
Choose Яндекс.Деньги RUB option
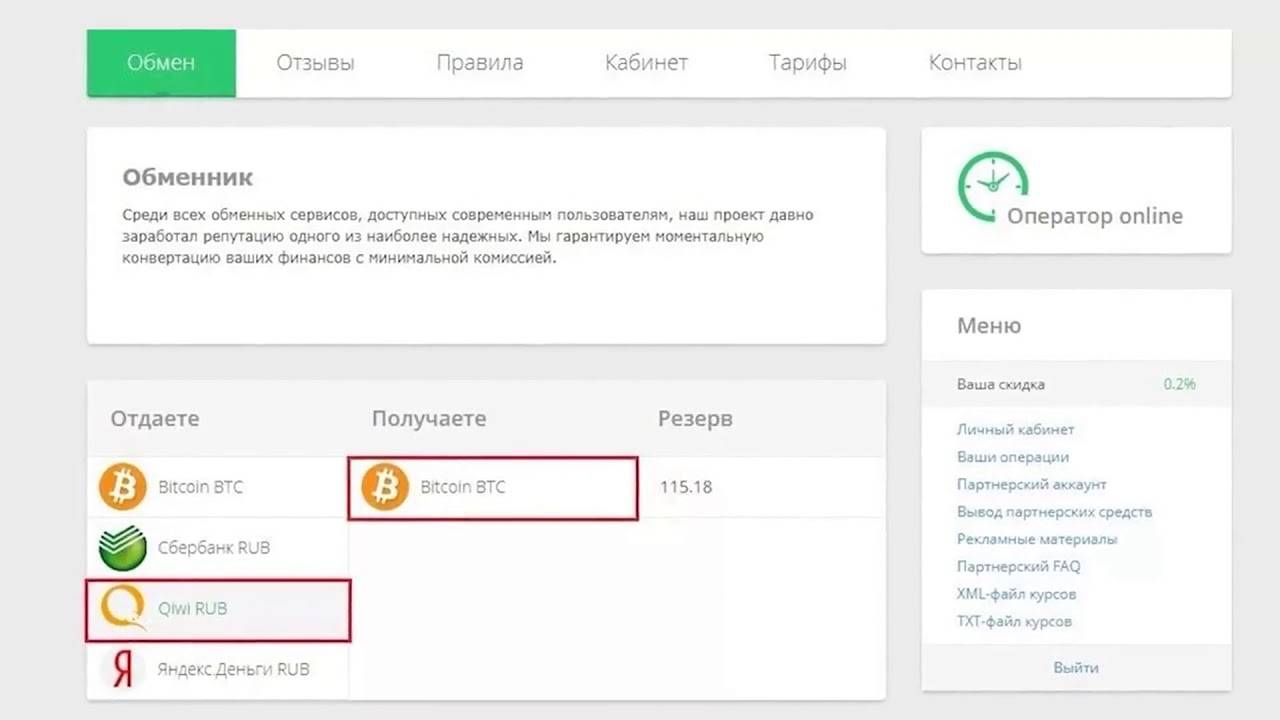(233, 669)
